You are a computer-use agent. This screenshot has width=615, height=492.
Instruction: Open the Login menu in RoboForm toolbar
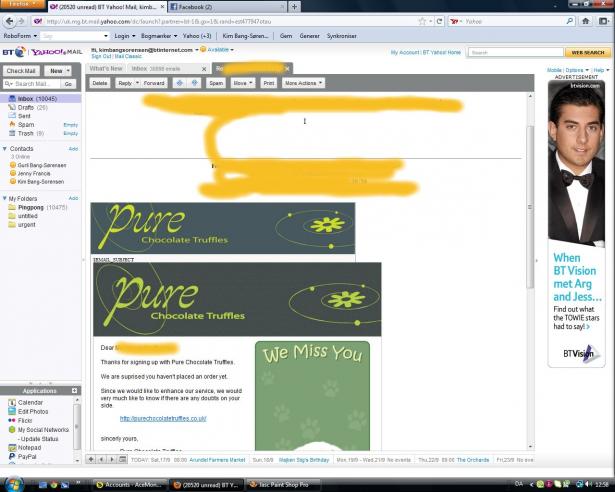125,36
